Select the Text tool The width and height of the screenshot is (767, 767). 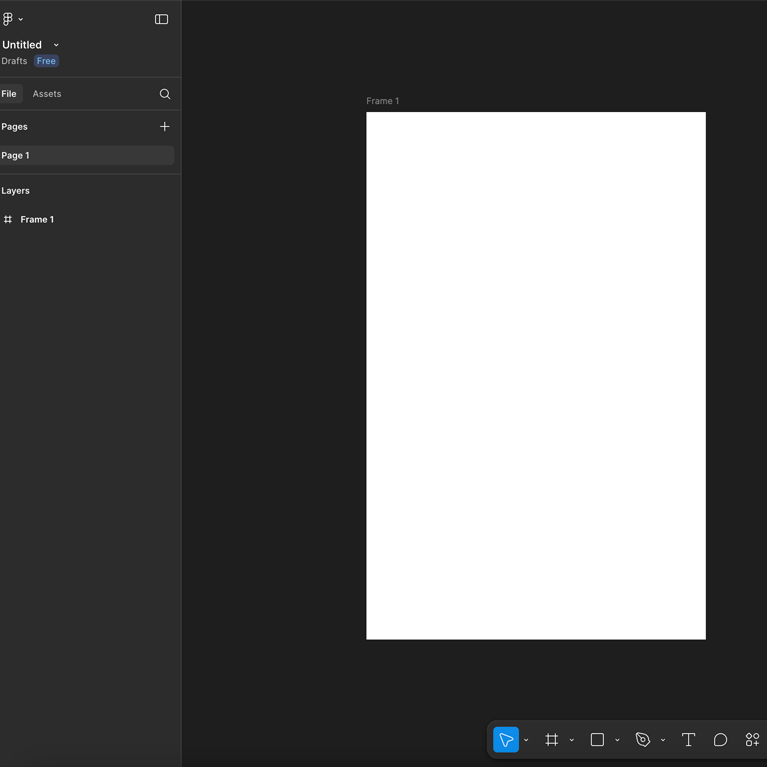pyautogui.click(x=688, y=740)
